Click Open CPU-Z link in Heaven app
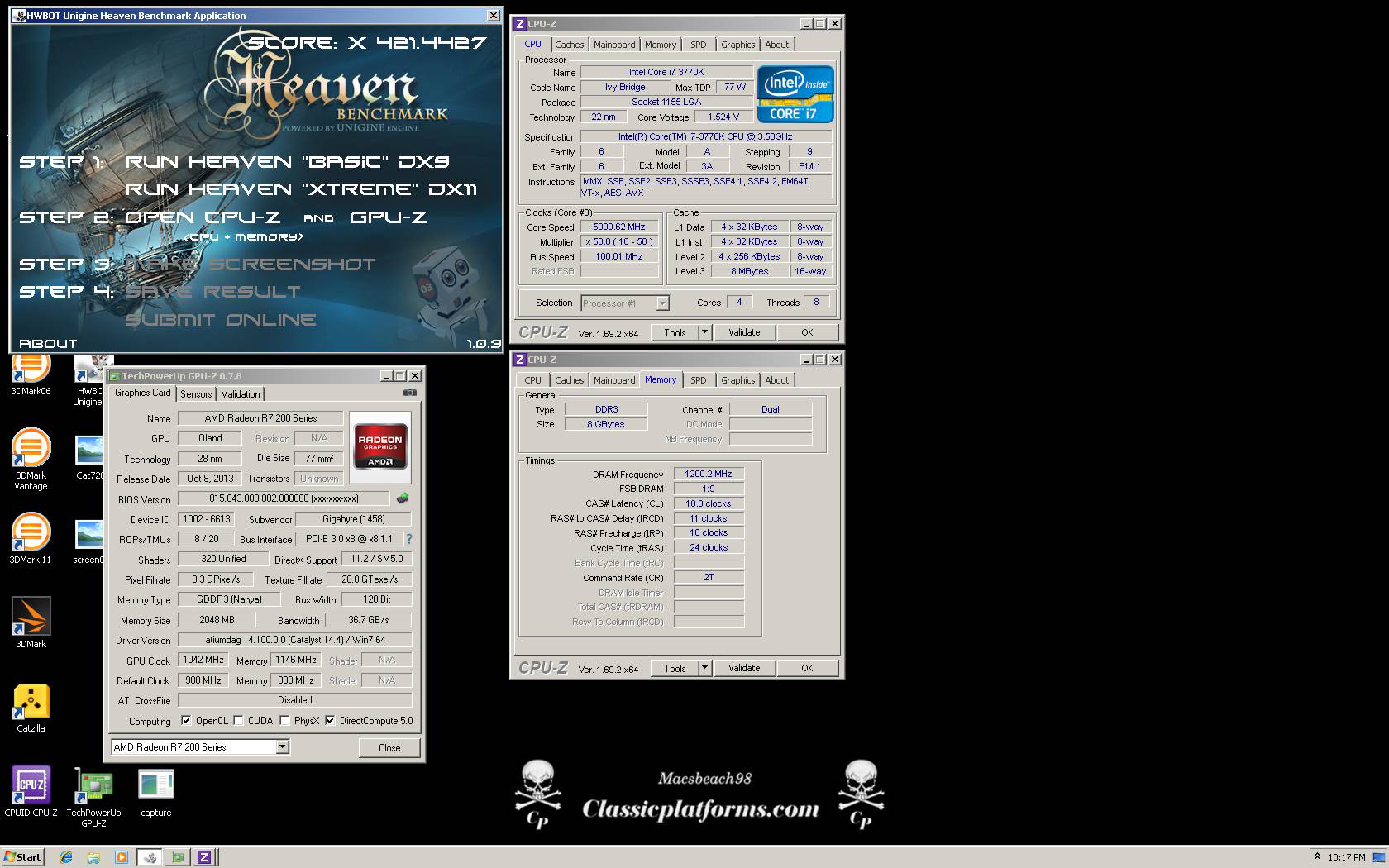The image size is (1389, 868). (x=203, y=217)
